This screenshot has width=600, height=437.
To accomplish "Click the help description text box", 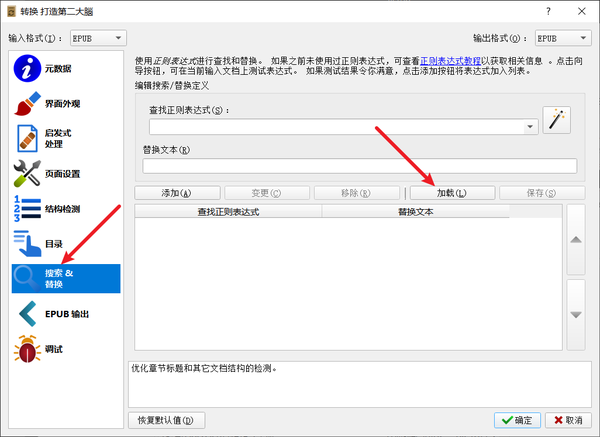I will click(x=360, y=384).
